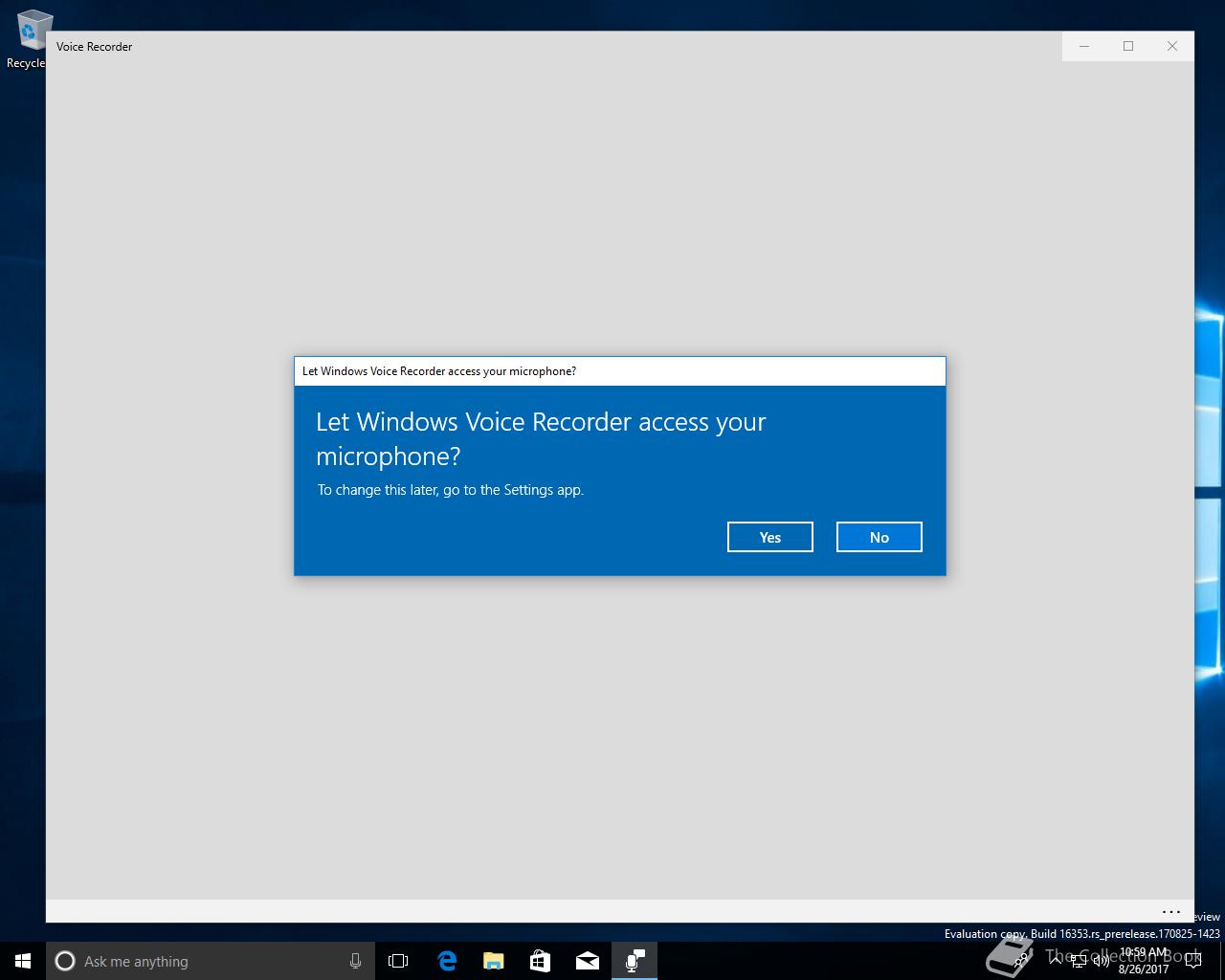Select the Recycle Bin desktop icon
Image resolution: width=1225 pixels, height=980 pixels.
click(29, 39)
